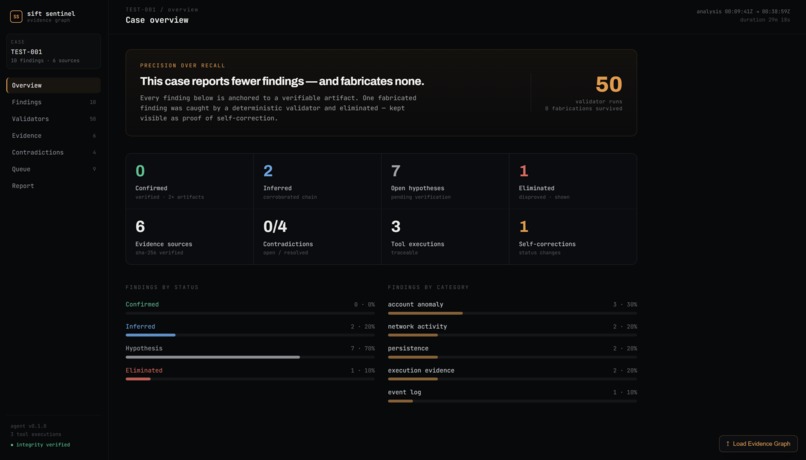Viewport: 806px width, 460px height.
Task: Click the SS sift sentinel logo icon
Action: point(16,16)
